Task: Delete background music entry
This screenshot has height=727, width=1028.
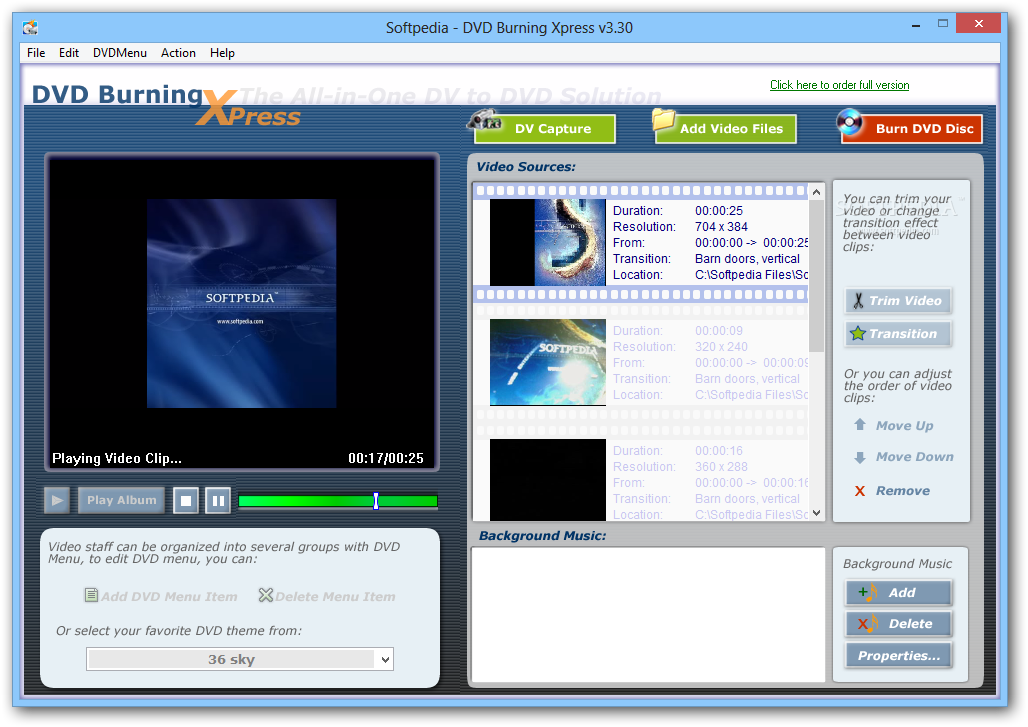Action: click(x=898, y=624)
